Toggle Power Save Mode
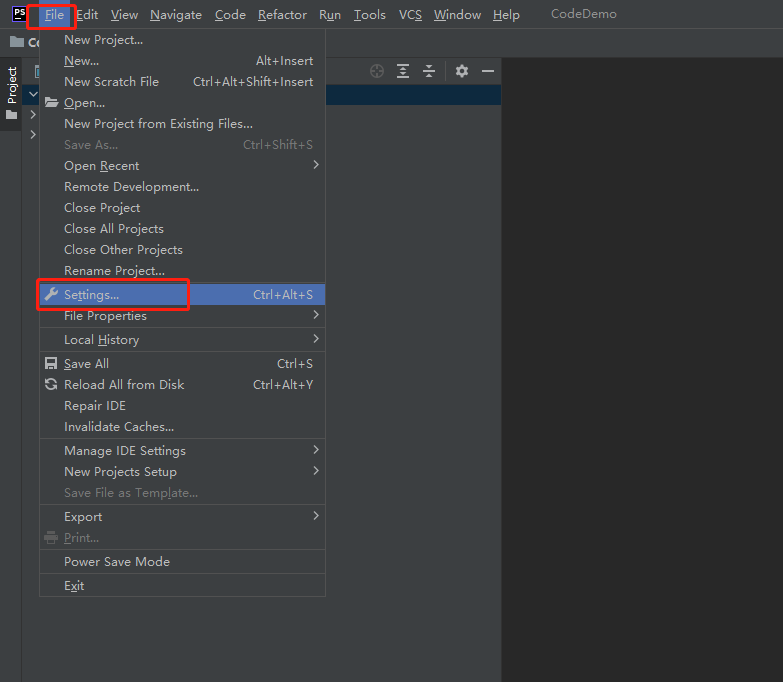This screenshot has width=783, height=682. 182,561
